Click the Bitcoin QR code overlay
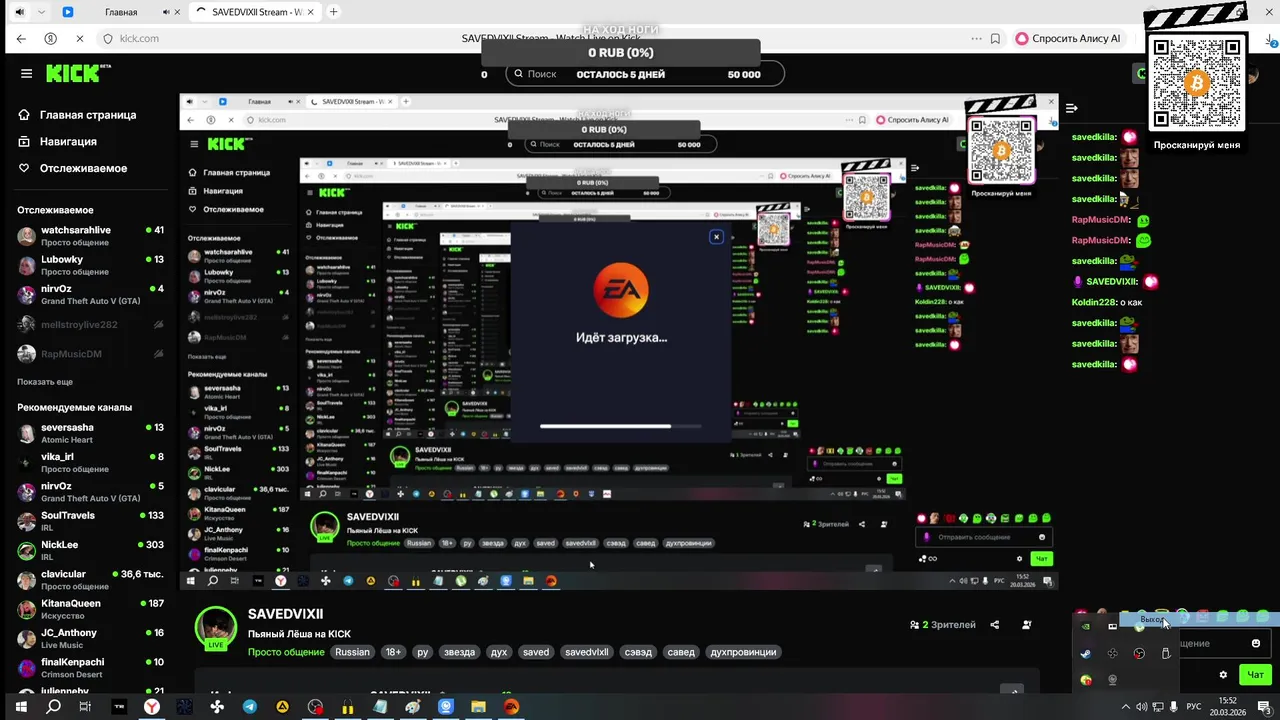1280x720 pixels. (1197, 83)
